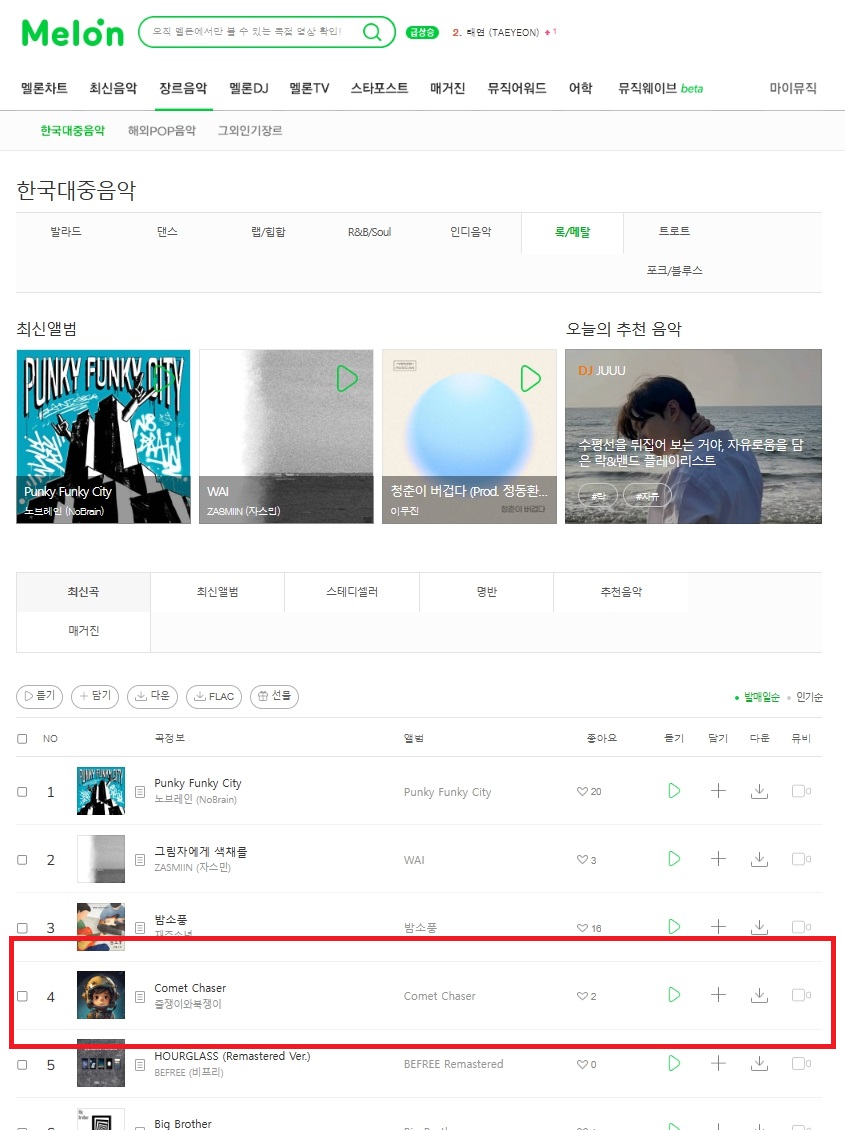Sort the list by 인기순
This screenshot has height=1130, width=845.
pyautogui.click(x=809, y=697)
